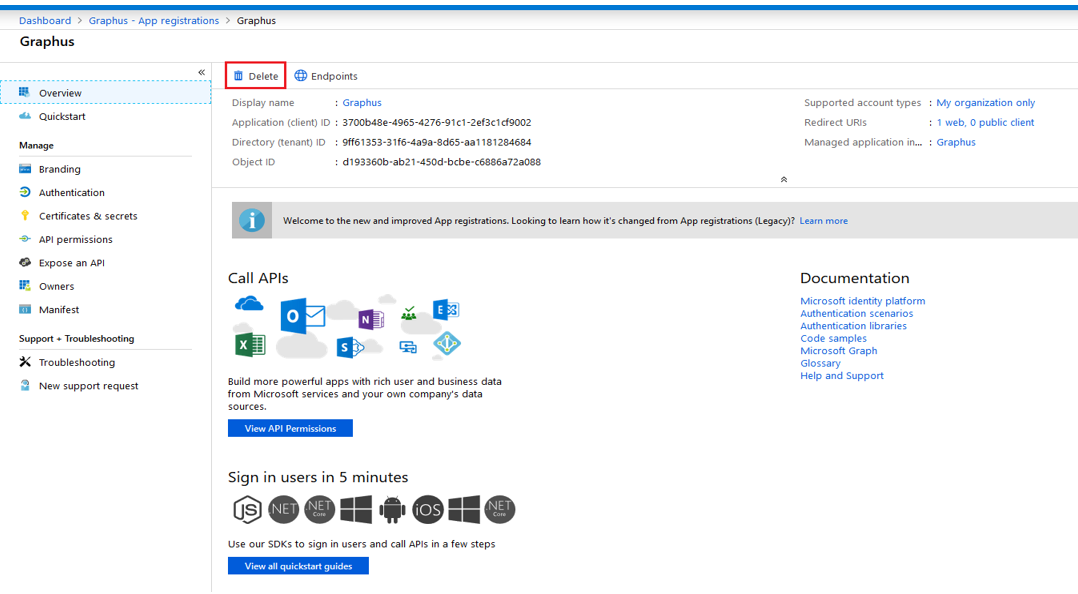Go to Graphus - App registrations breadcrumb
This screenshot has height=594, width=1078.
tap(154, 21)
